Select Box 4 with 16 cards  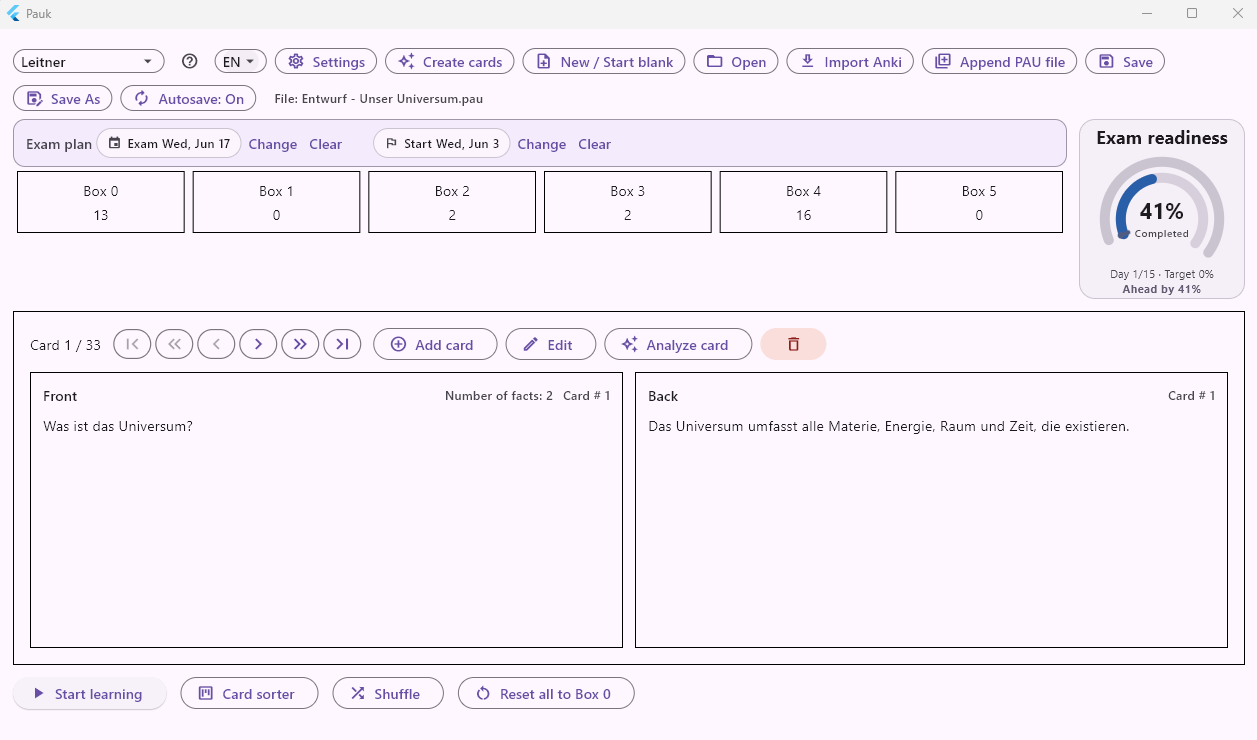pyautogui.click(x=803, y=202)
